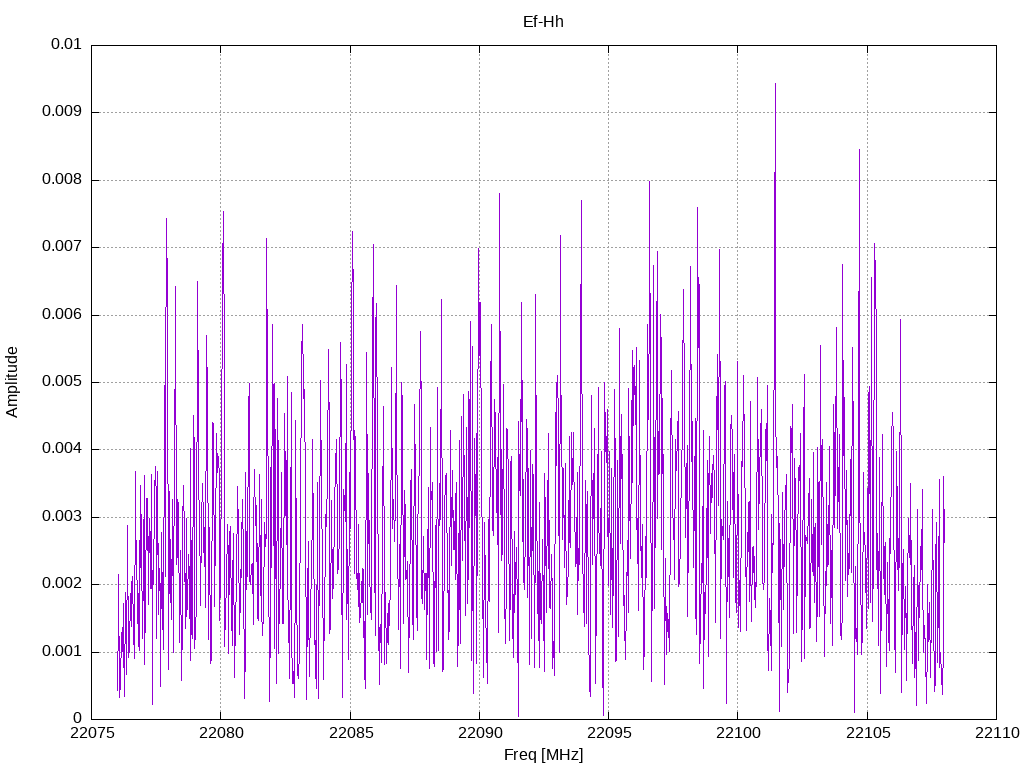Click x-axis tick label 22085
Viewport: 1024px width, 768px height.
click(351, 733)
